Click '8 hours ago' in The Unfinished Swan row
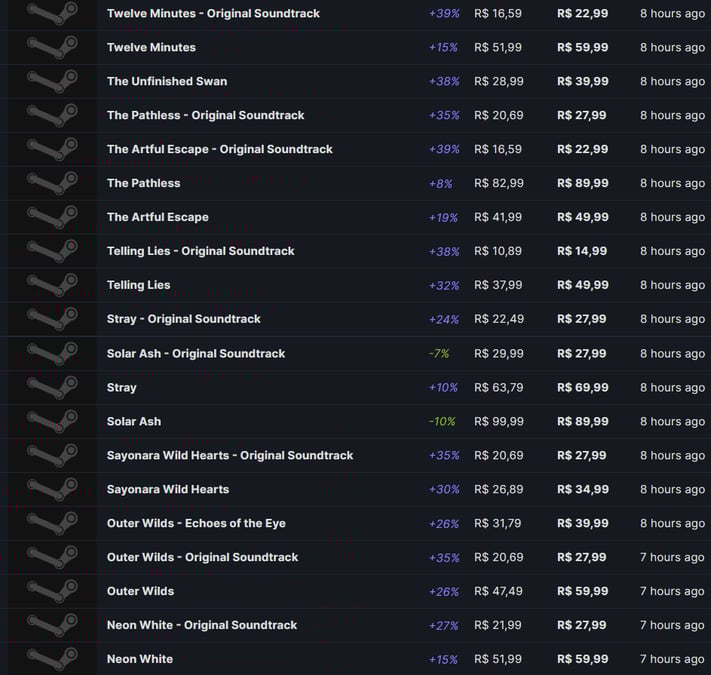The image size is (711, 675). click(x=672, y=82)
